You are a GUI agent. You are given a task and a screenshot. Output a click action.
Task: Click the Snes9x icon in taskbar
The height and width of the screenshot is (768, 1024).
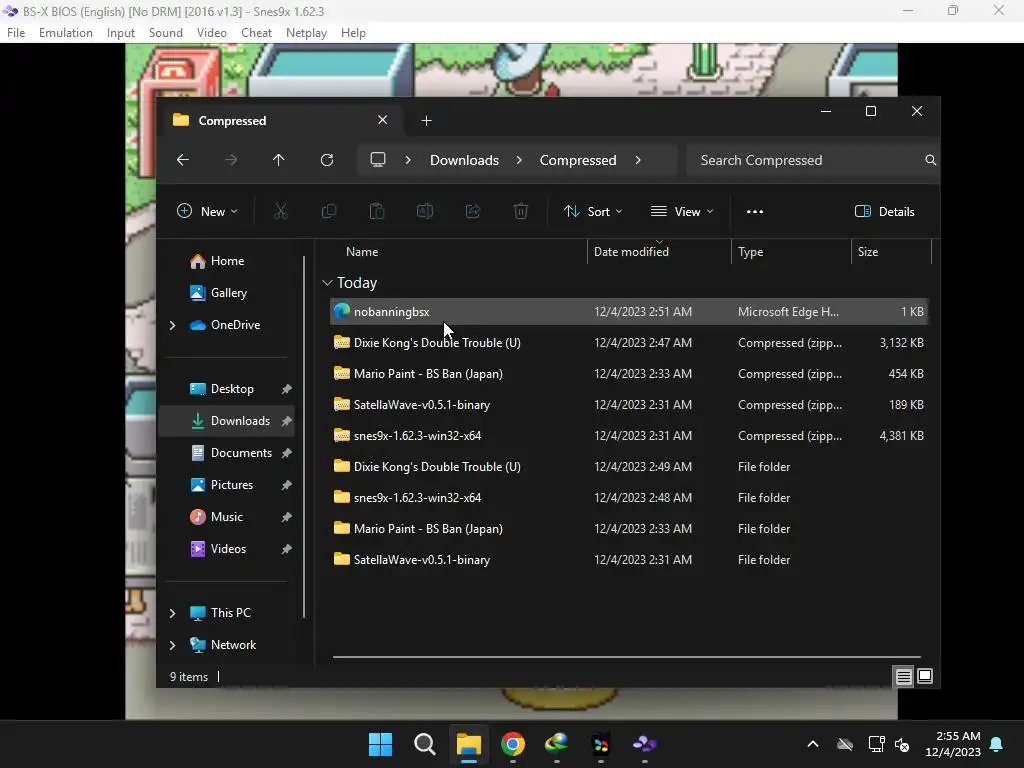(645, 744)
